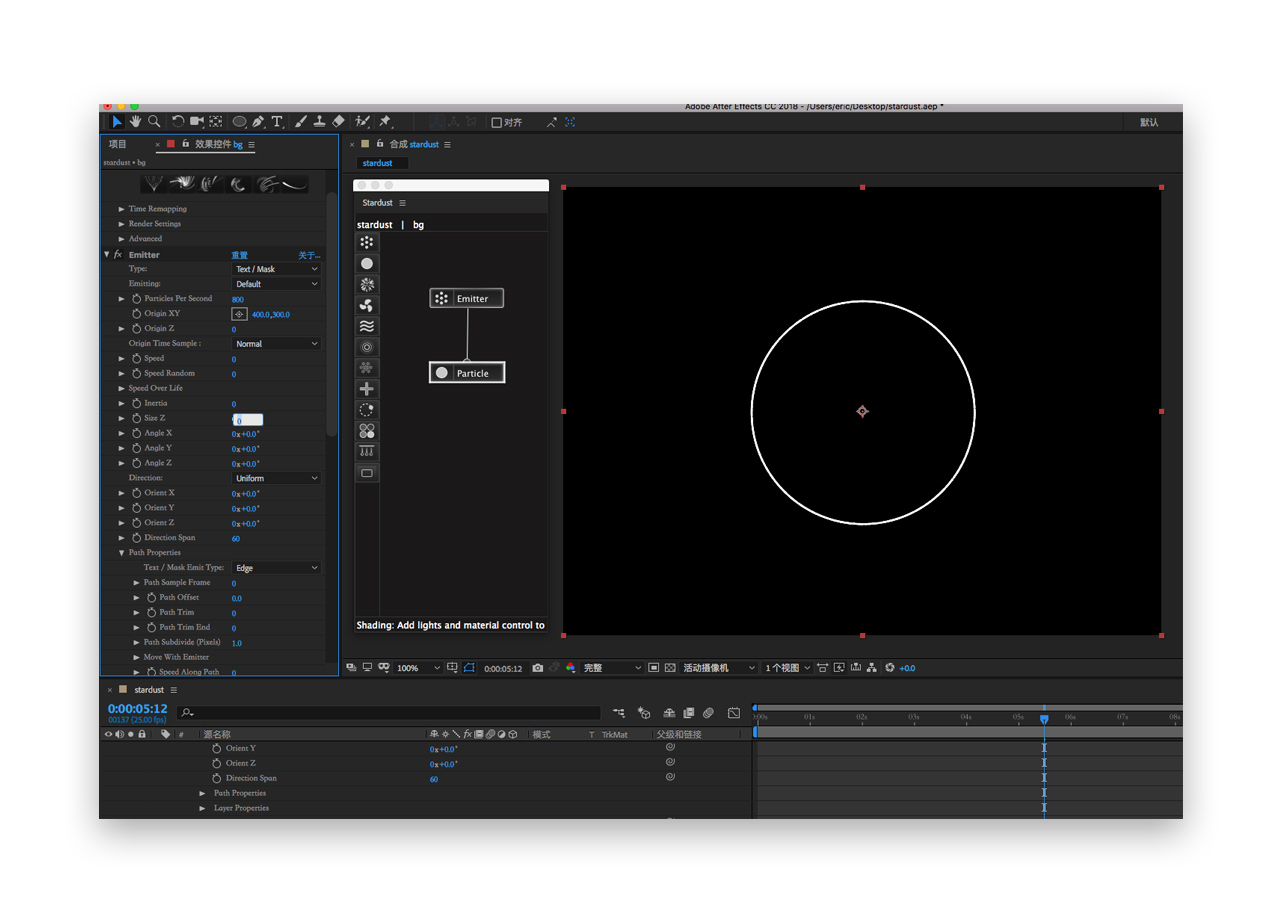Expand the Time Remapping group
The image size is (1280, 923).
[122, 209]
